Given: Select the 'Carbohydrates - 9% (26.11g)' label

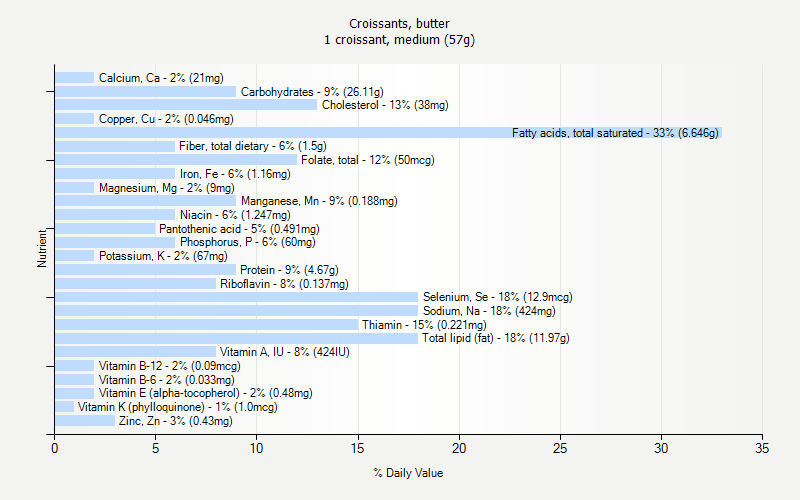Looking at the screenshot, I should point(312,92).
